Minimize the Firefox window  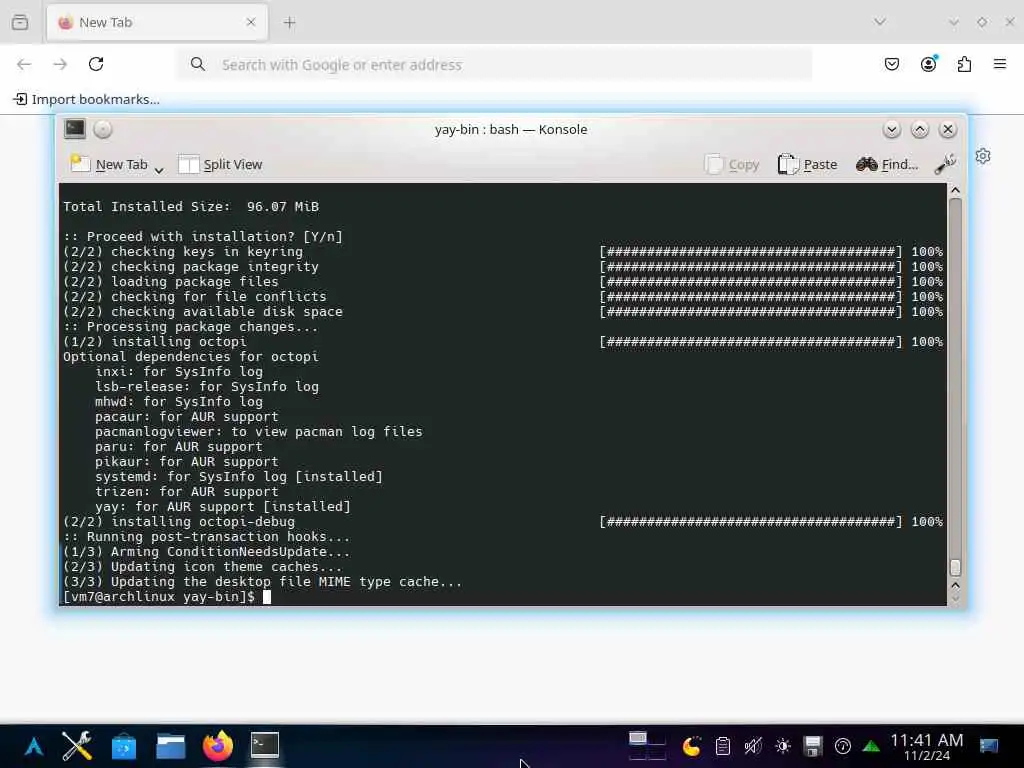tap(953, 22)
